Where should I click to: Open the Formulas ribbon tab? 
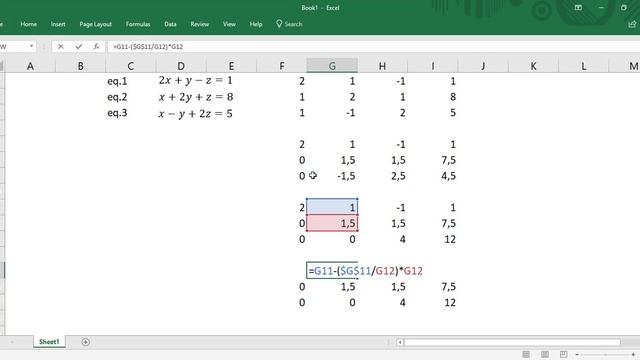tap(138, 24)
